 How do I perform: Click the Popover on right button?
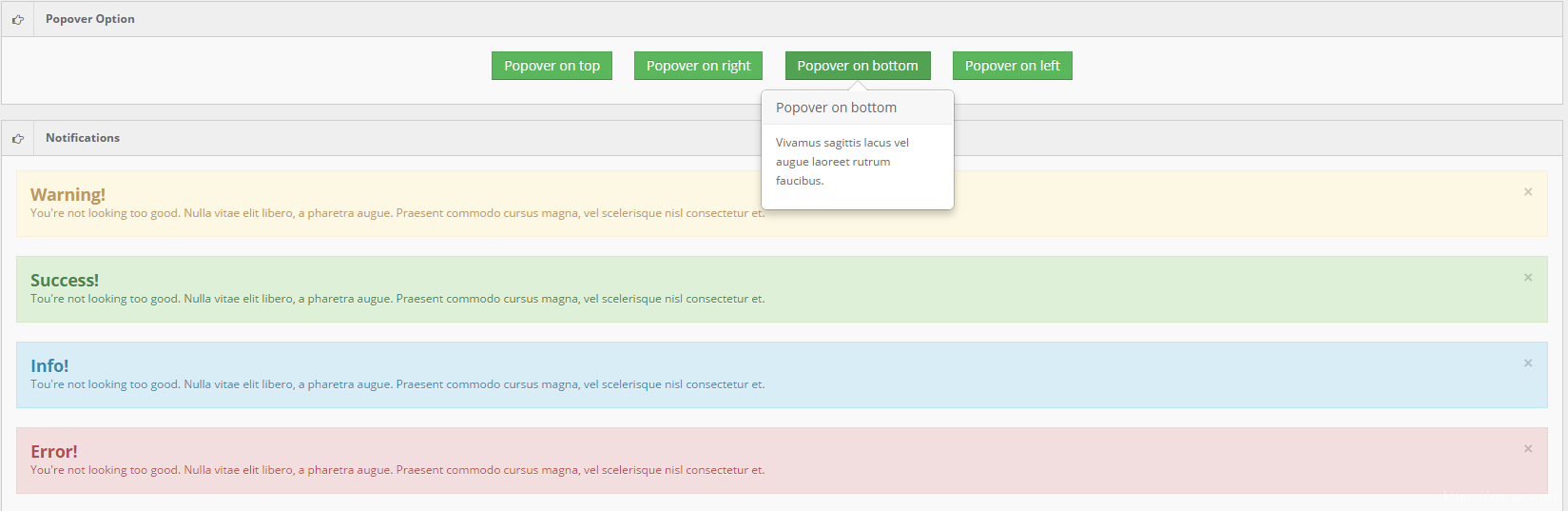(699, 66)
